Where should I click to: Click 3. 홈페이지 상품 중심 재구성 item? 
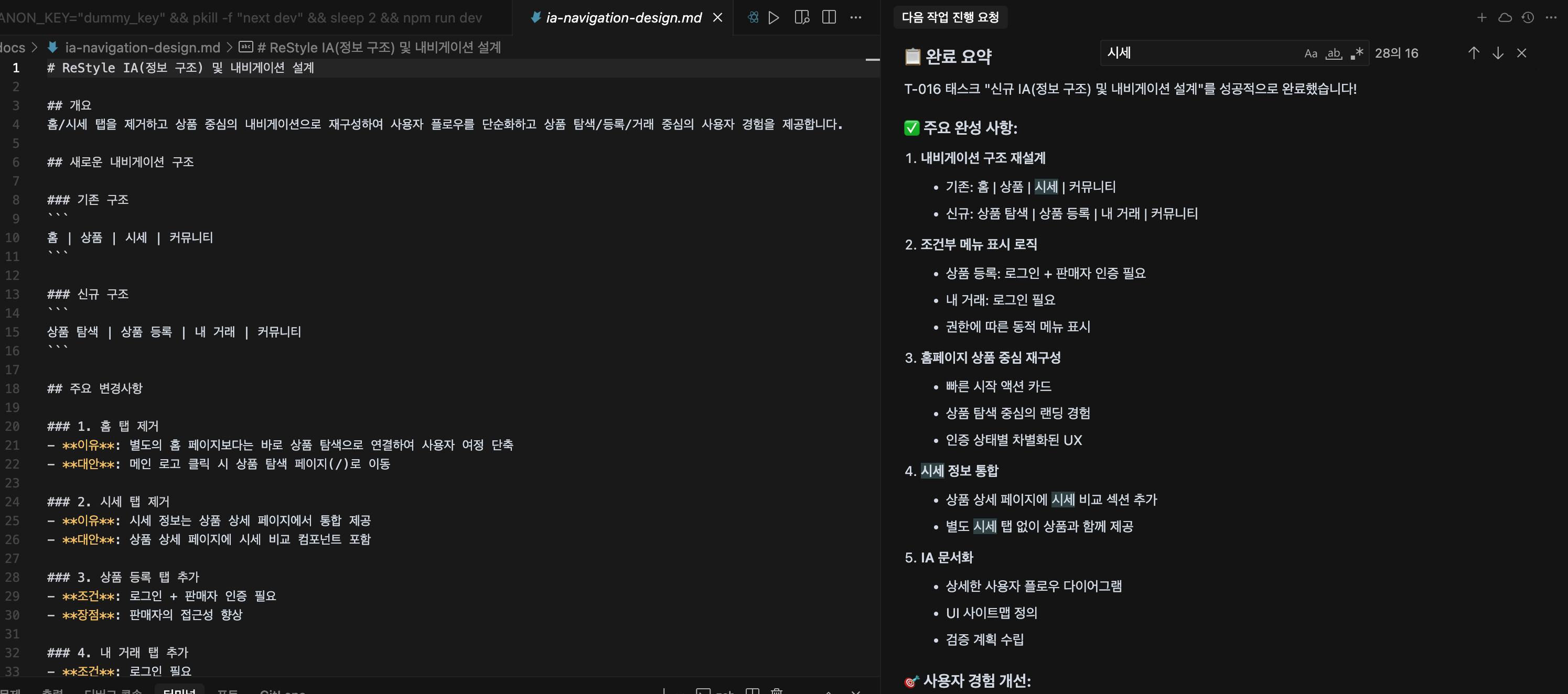(x=982, y=357)
